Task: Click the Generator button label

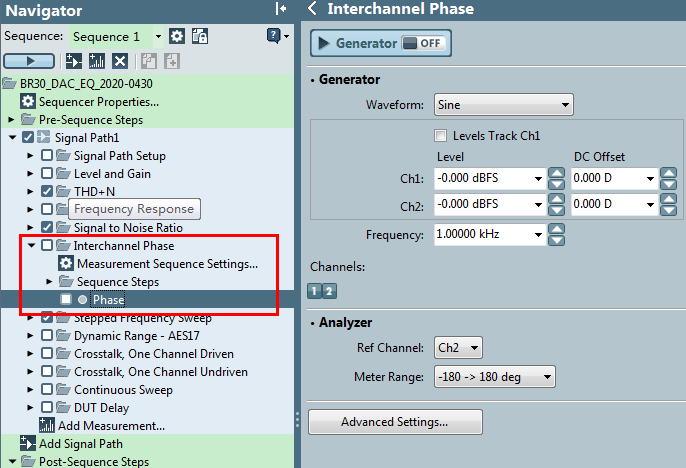Action: click(367, 43)
